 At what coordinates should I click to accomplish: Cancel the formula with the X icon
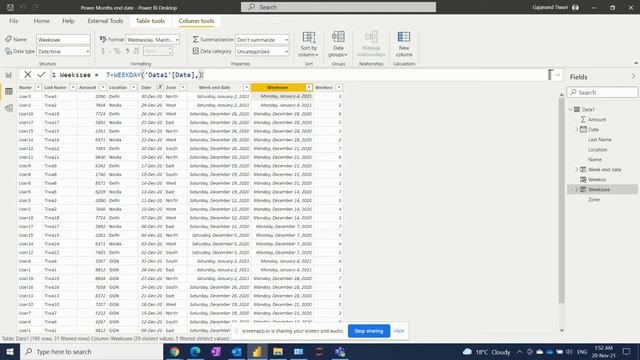pos(27,74)
